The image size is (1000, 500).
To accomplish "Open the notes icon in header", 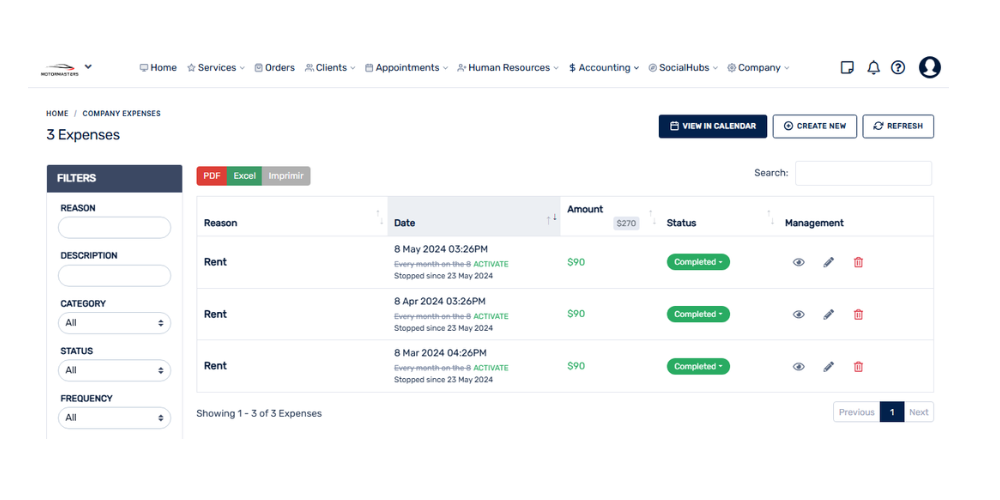I will pyautogui.click(x=847, y=68).
